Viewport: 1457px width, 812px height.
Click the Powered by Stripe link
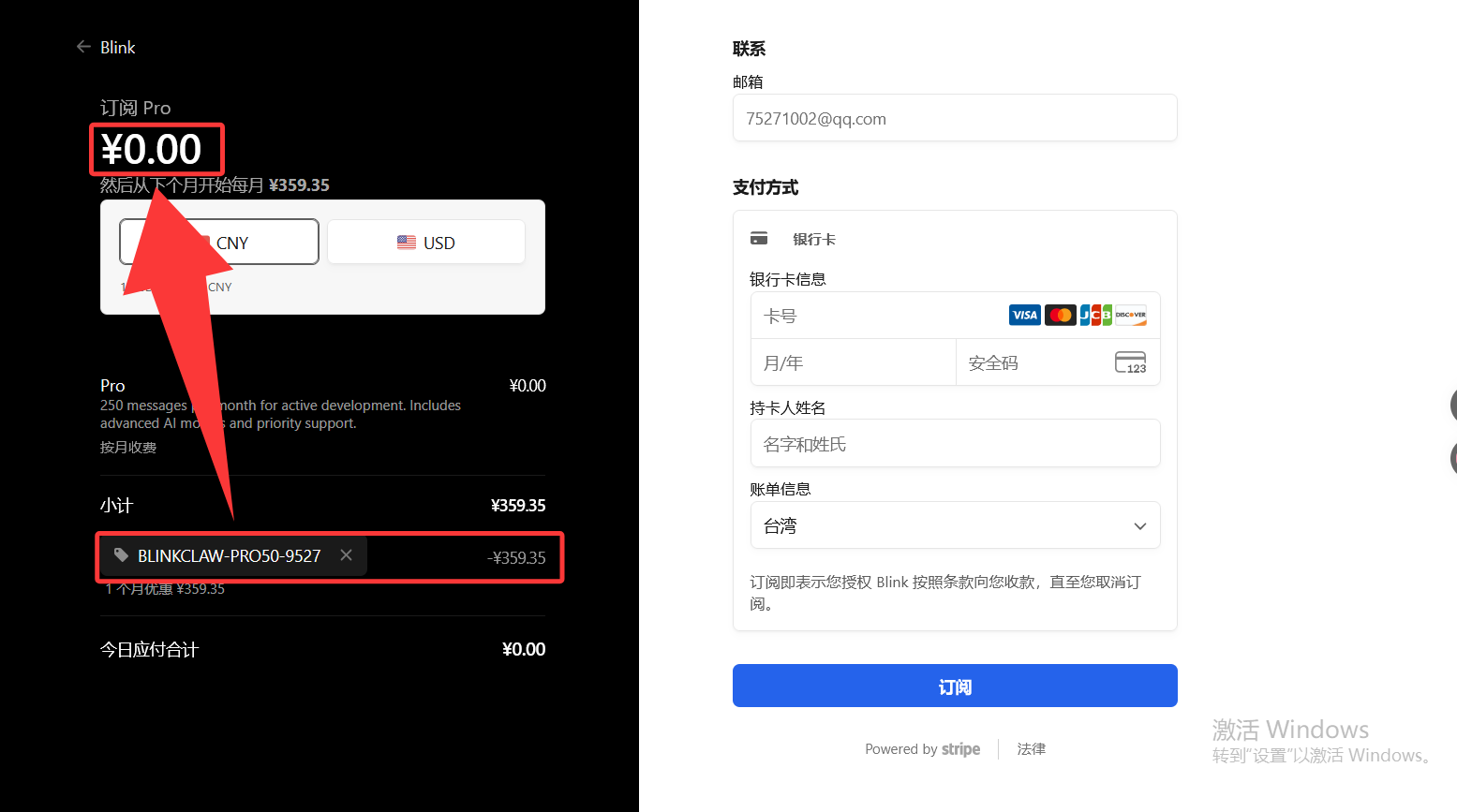pyautogui.click(x=922, y=748)
